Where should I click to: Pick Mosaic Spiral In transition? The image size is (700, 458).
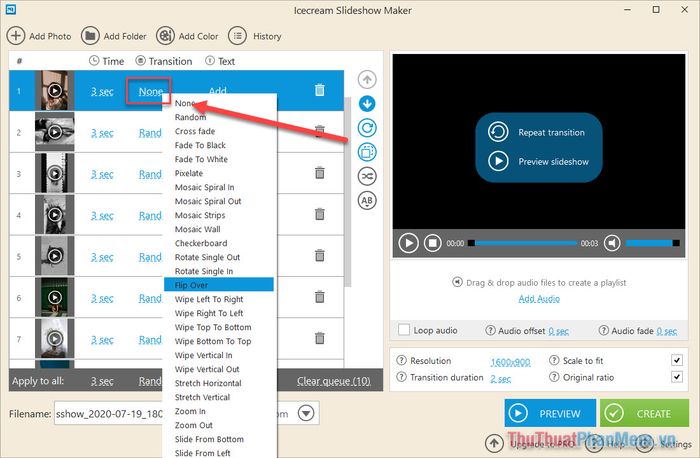tap(219, 187)
